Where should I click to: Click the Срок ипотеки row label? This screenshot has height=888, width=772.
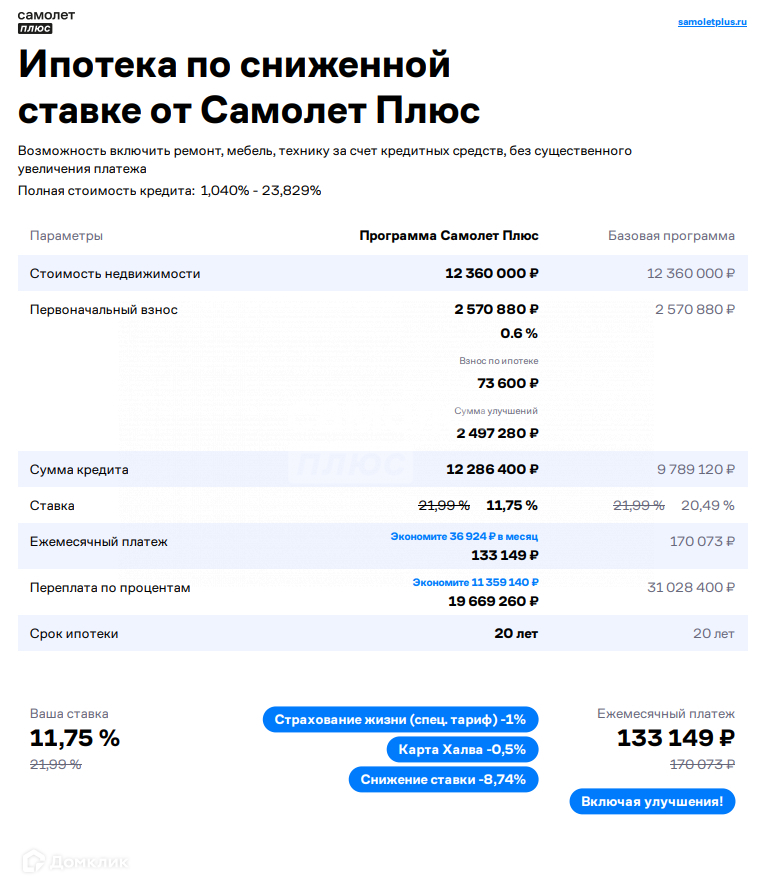(74, 633)
